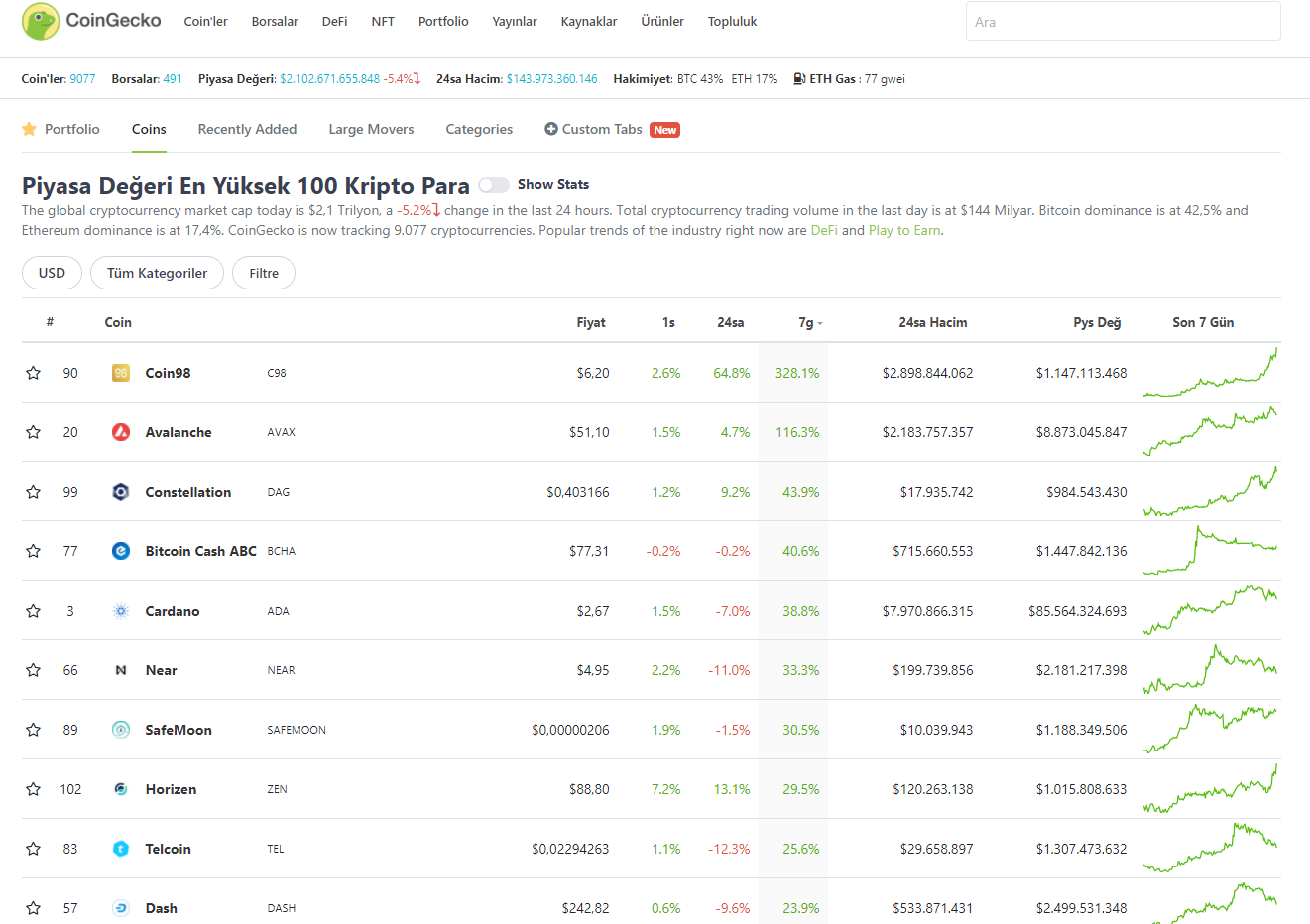Open the Ürünler menu
The image size is (1310, 924).
pos(662,21)
